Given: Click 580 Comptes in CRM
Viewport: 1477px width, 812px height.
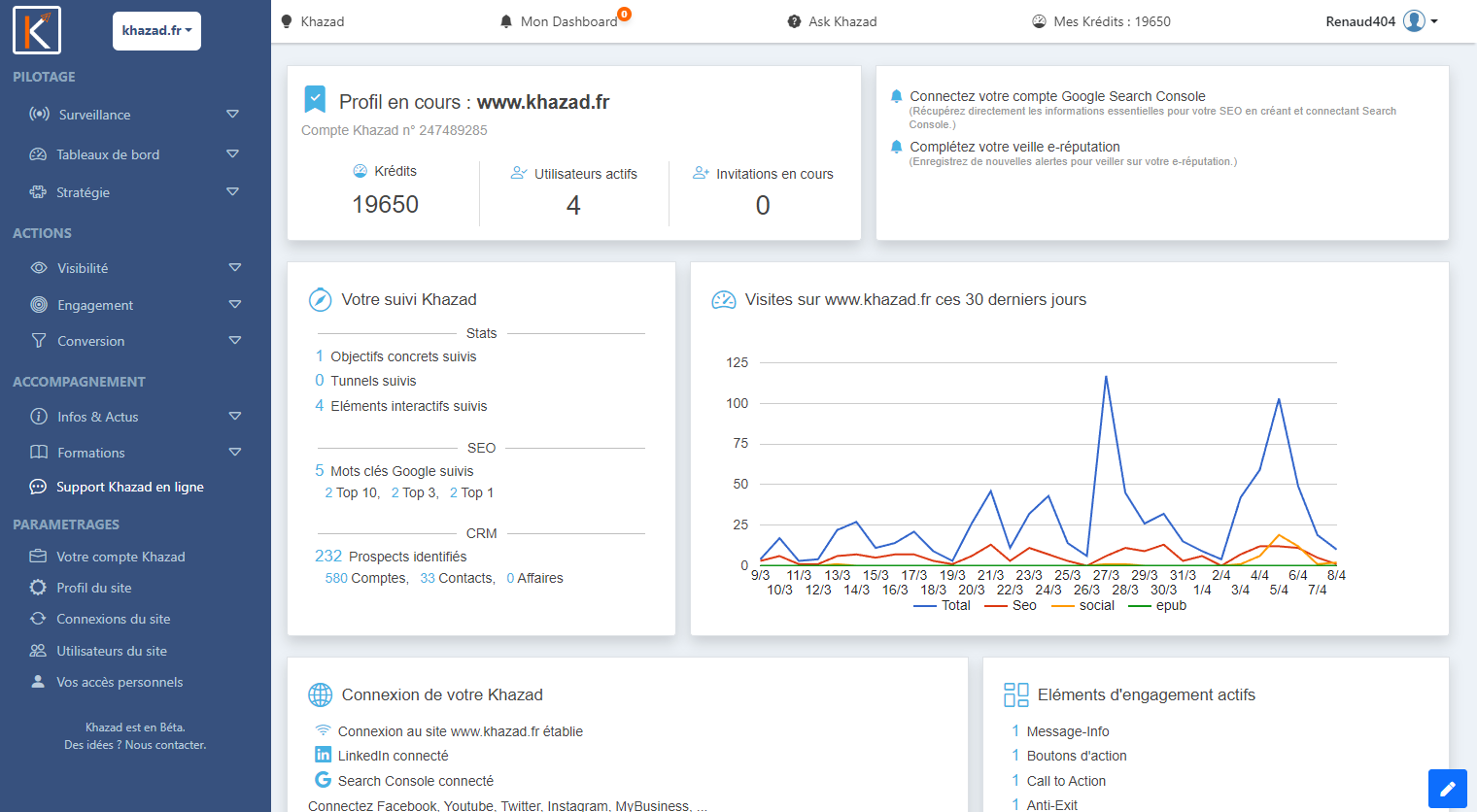Looking at the screenshot, I should point(366,578).
